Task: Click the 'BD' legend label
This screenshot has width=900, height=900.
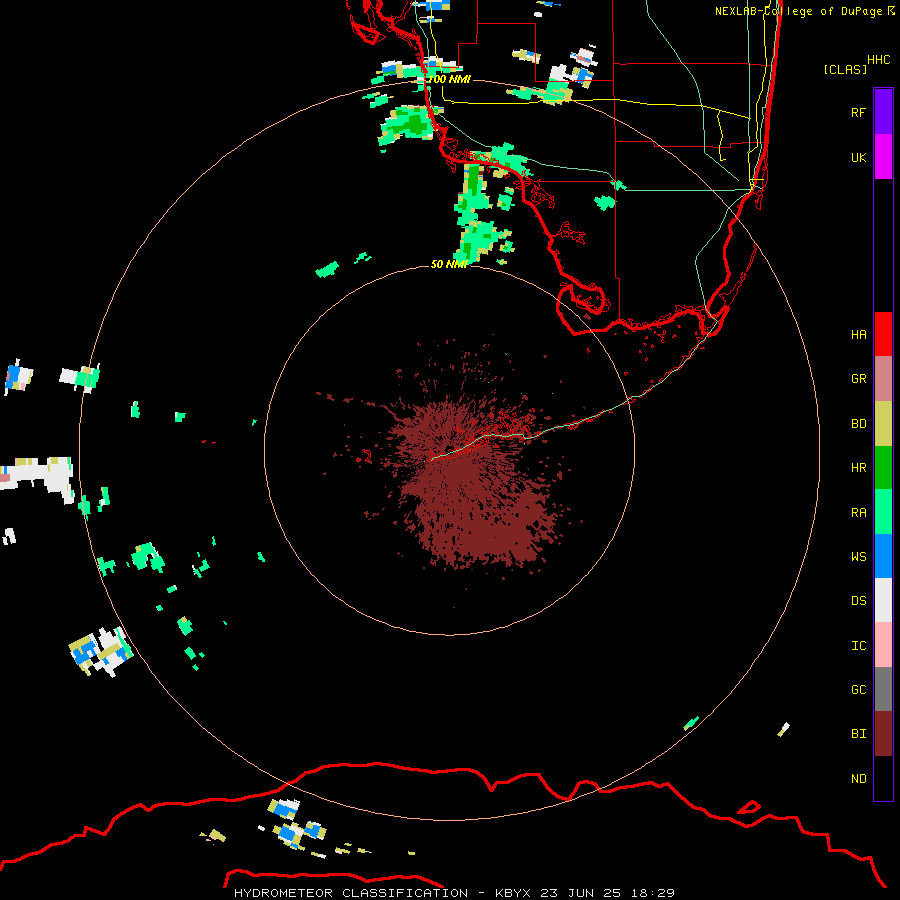Action: click(x=858, y=424)
